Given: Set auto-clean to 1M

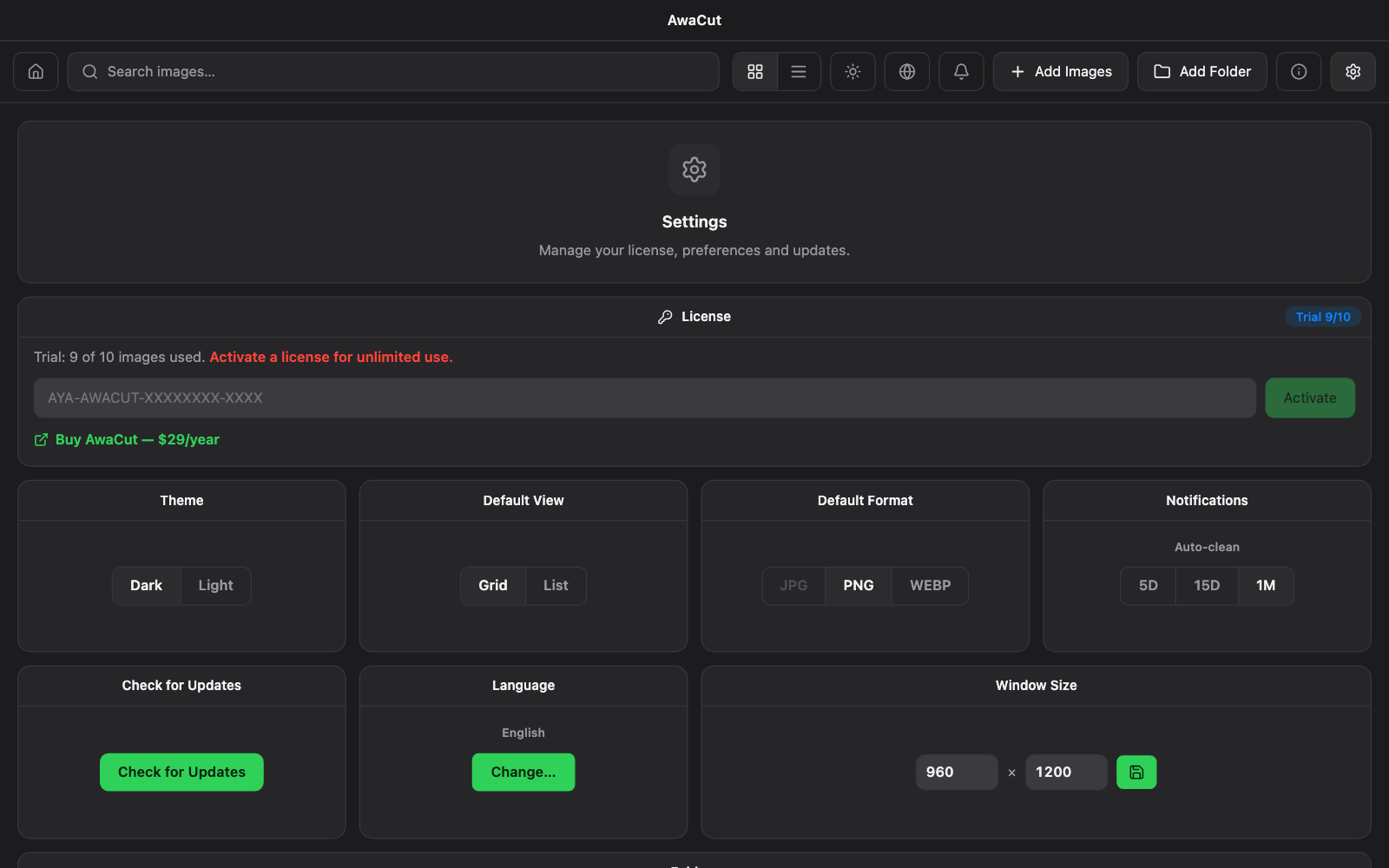Looking at the screenshot, I should point(1266,586).
